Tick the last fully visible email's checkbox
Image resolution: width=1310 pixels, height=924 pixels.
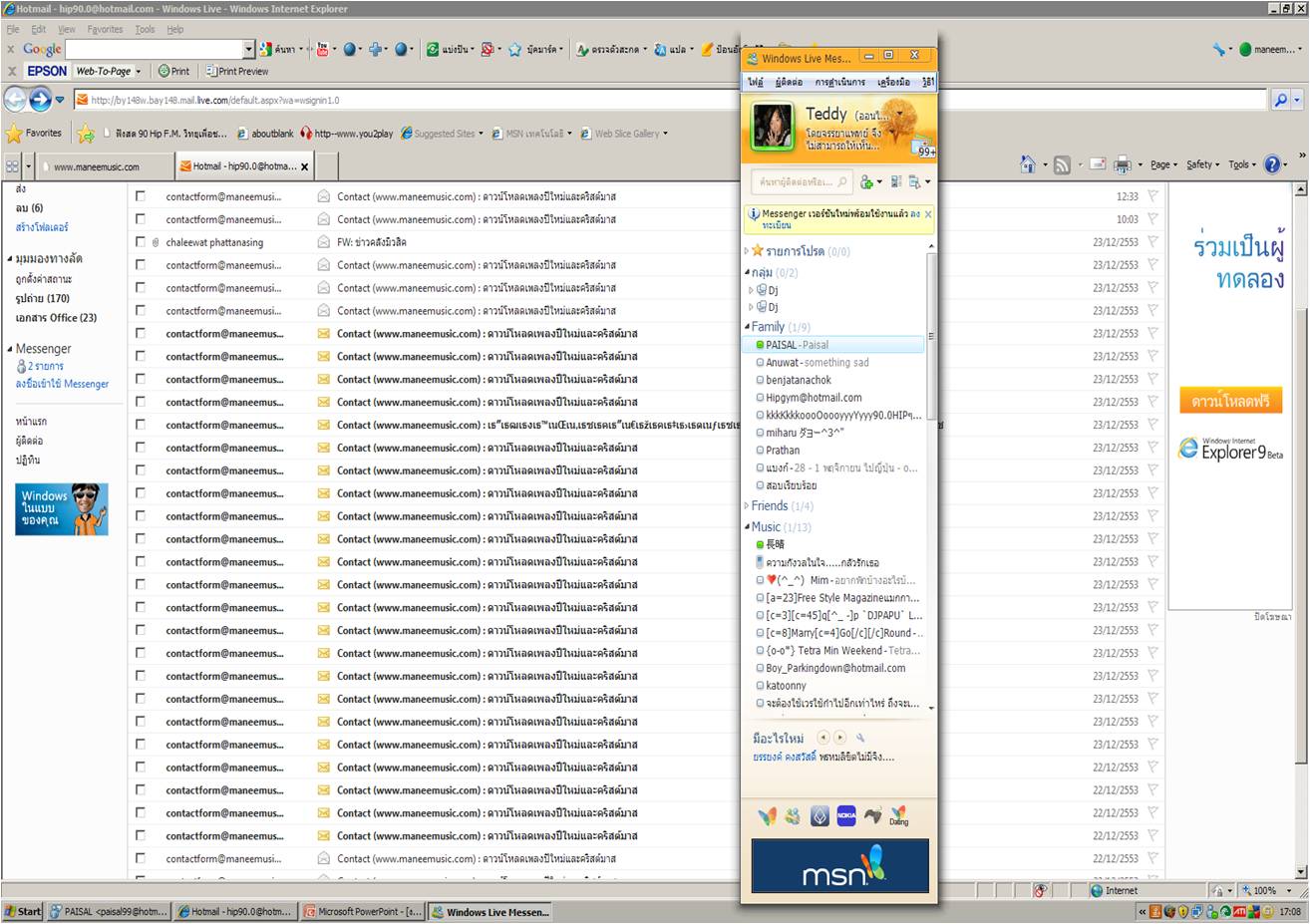click(x=141, y=858)
